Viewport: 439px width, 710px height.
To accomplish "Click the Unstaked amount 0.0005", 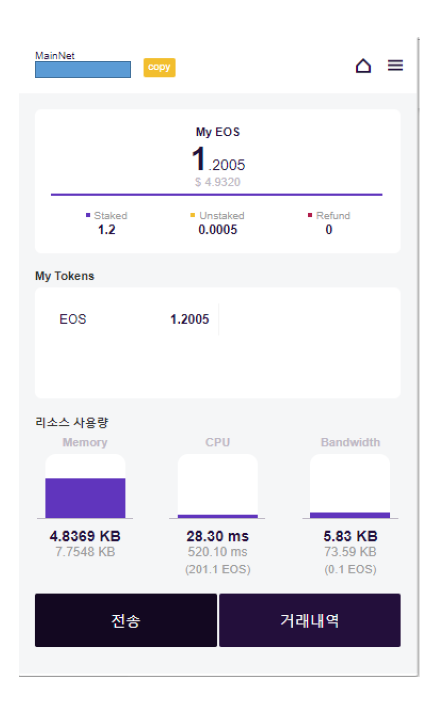I will 218,230.
